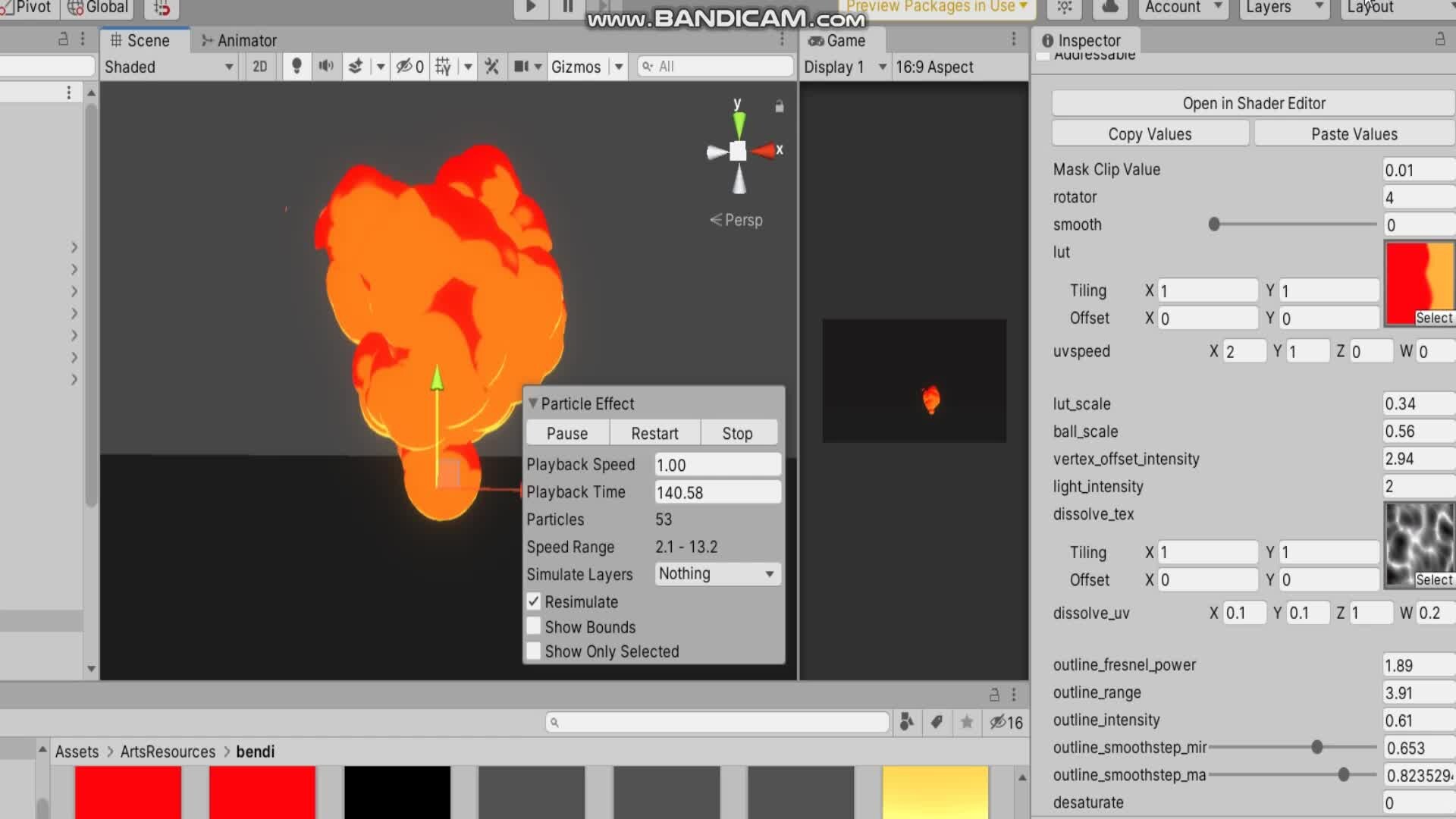The width and height of the screenshot is (1456, 819).
Task: Enable Show Only Selected option
Action: coord(534,651)
